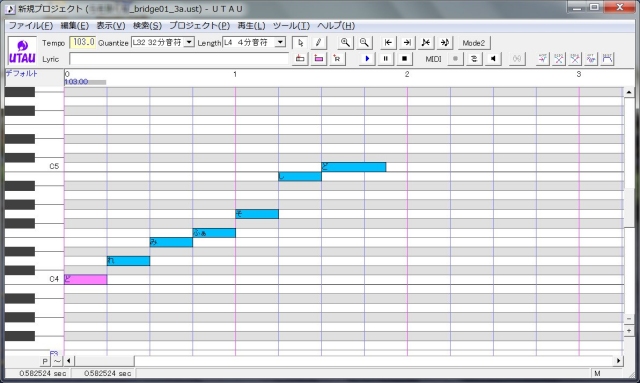Click the zoom in magnifier icon
This screenshot has height=383, width=640.
coord(345,42)
